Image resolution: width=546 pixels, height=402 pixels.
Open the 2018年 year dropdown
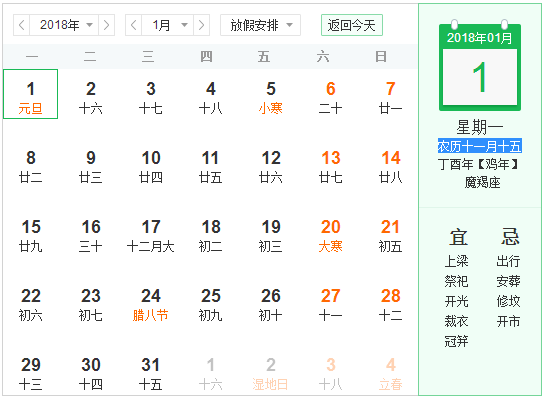click(64, 25)
